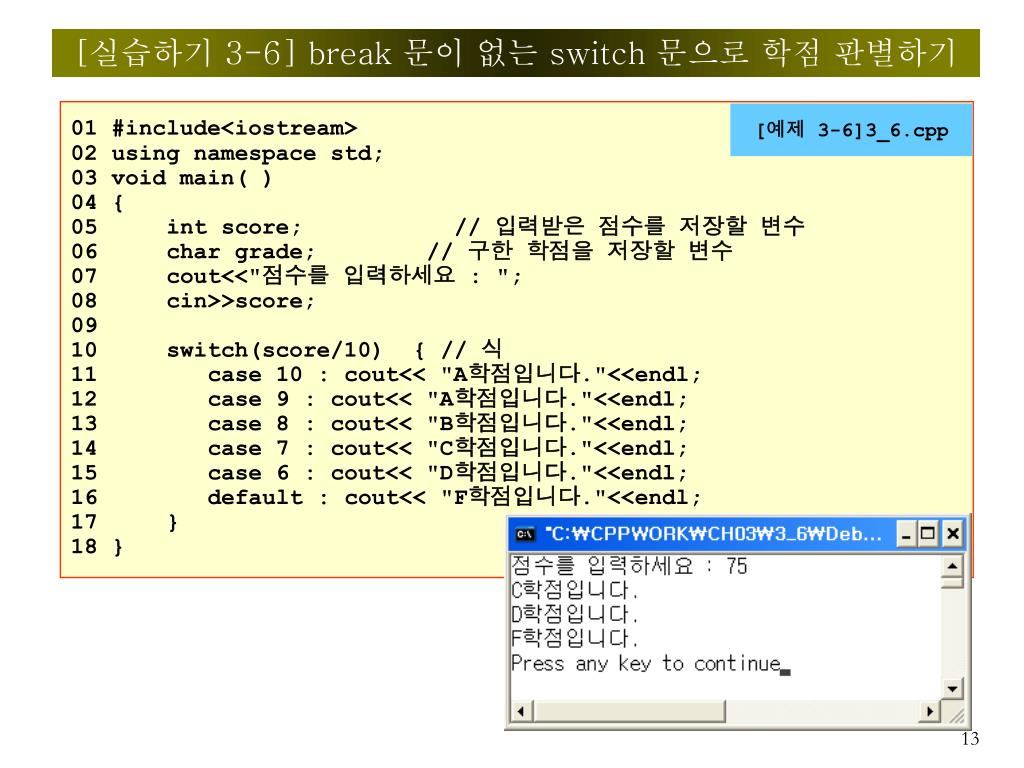Viewport: 1024px width, 768px height.
Task: Click slide page number 13
Action: [x=970, y=739]
